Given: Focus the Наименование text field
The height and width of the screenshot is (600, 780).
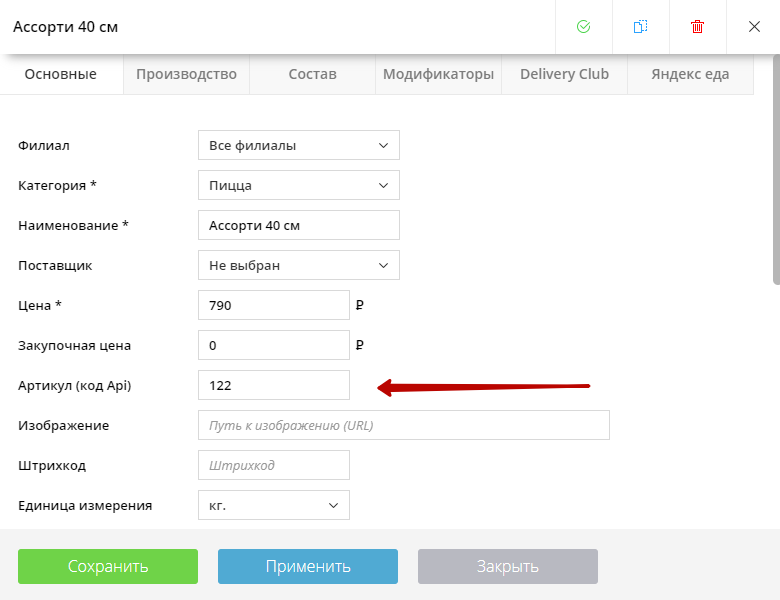Looking at the screenshot, I should pos(298,225).
